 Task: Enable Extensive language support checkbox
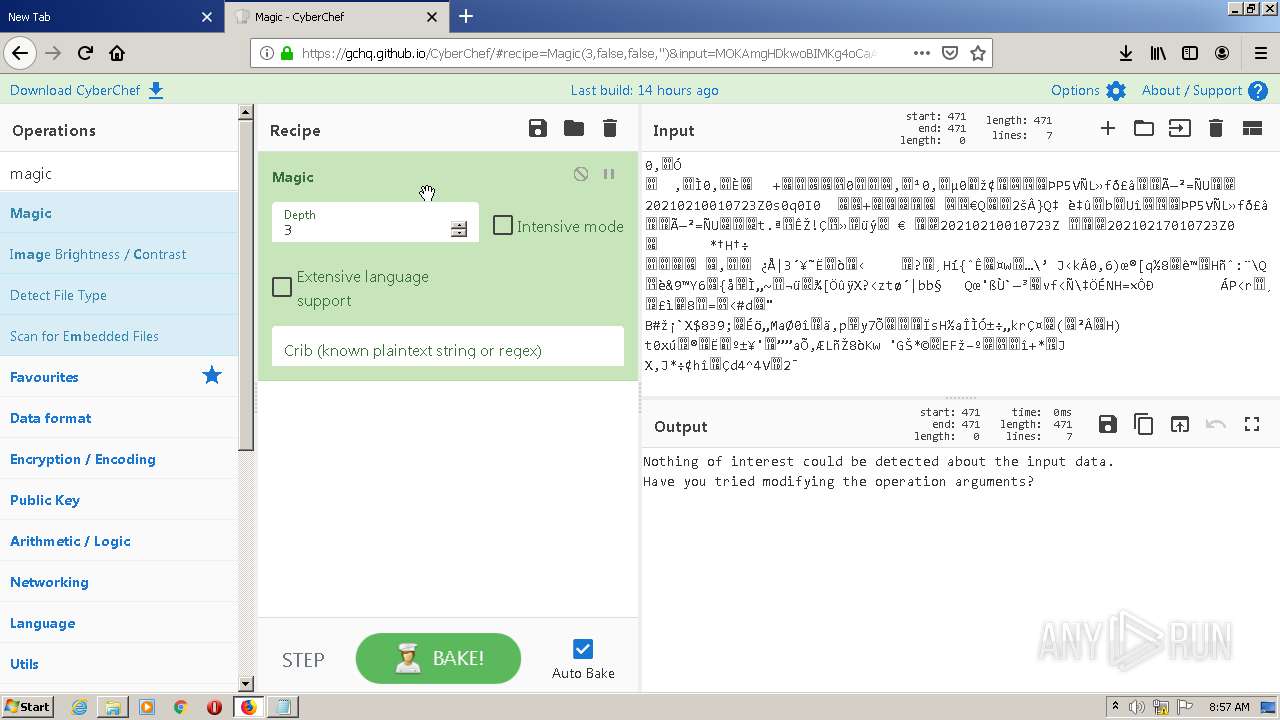pos(282,288)
